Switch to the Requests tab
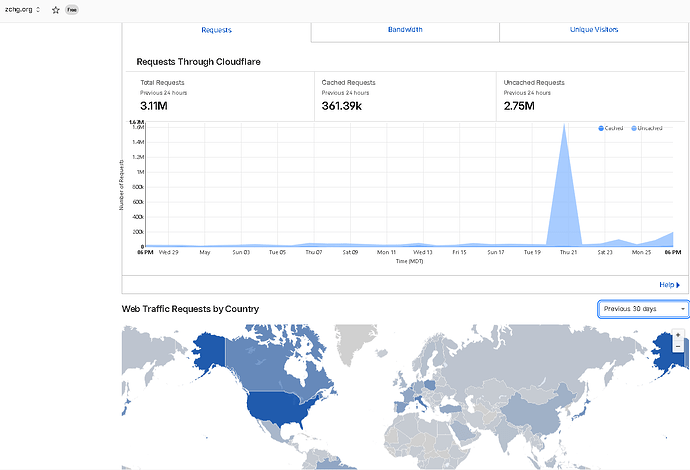The width and height of the screenshot is (690, 470). point(216,30)
